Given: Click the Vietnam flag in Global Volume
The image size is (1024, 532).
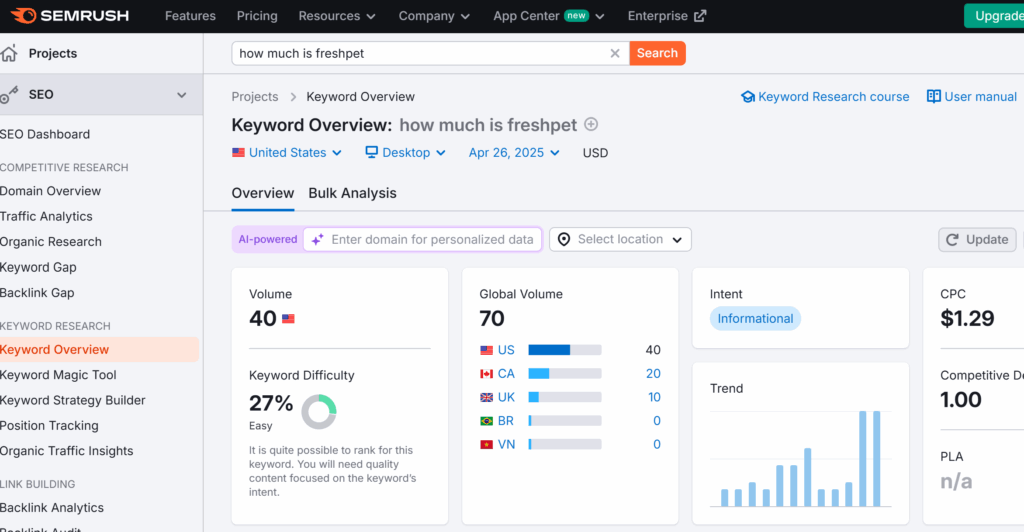Looking at the screenshot, I should (487, 445).
